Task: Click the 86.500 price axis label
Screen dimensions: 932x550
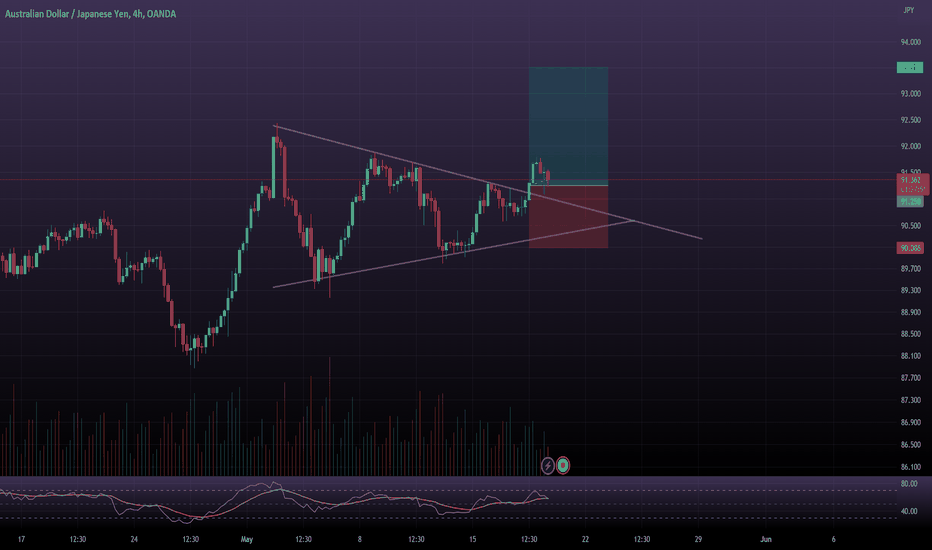Action: point(911,445)
